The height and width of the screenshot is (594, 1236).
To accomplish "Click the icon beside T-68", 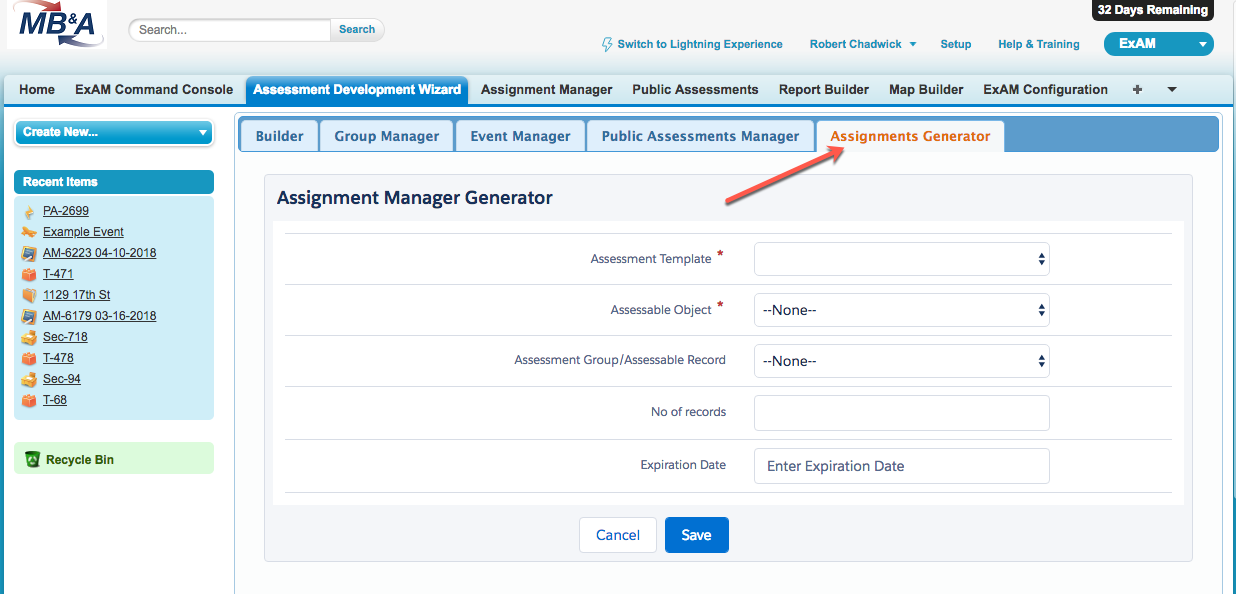I will coord(29,400).
